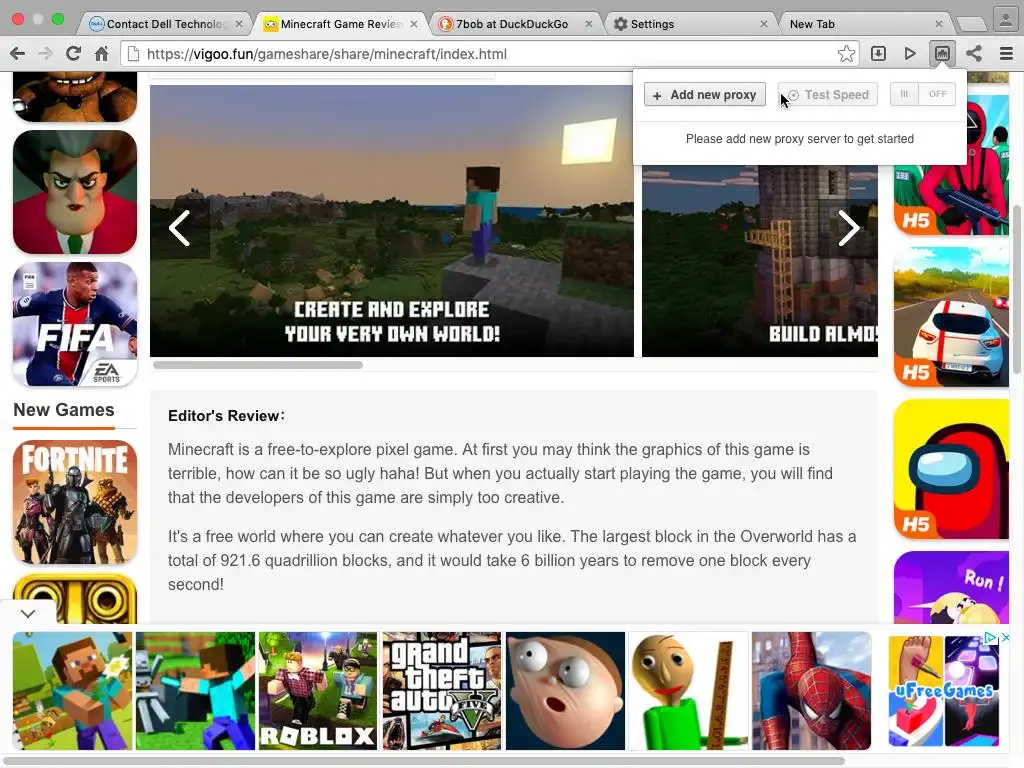
Task: Open the Create and Explore screenshot
Action: point(392,221)
